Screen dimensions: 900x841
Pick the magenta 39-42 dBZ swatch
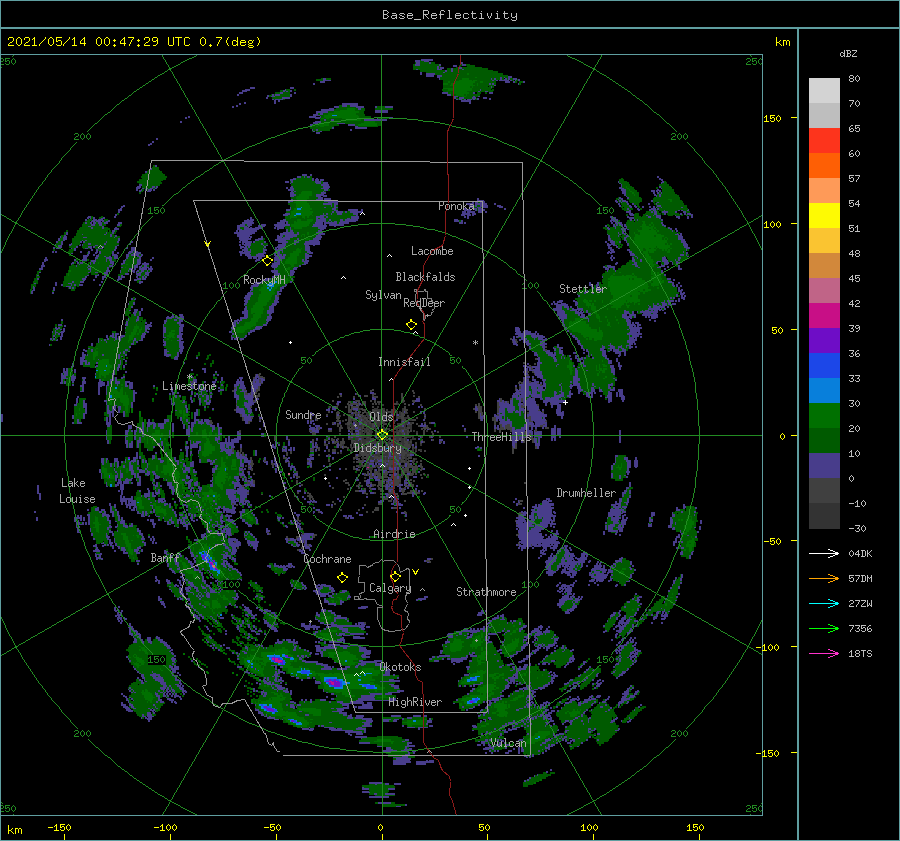point(824,316)
